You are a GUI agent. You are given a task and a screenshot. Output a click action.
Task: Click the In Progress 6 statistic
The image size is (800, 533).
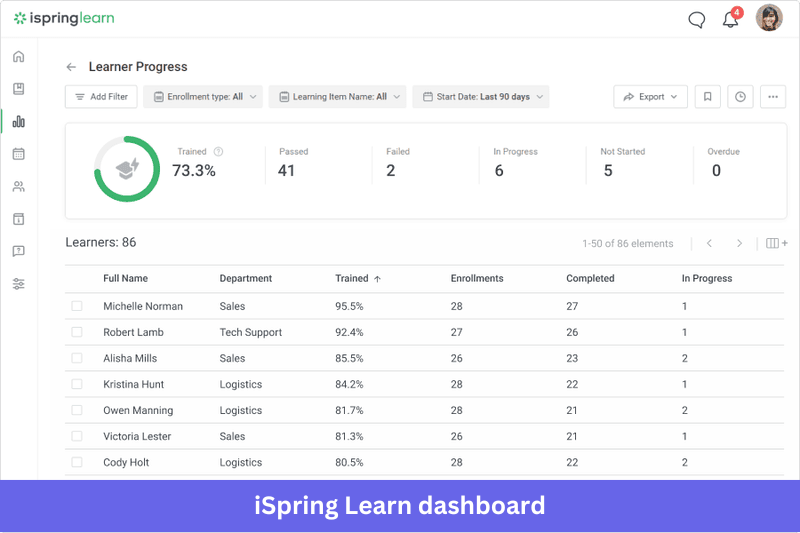click(x=515, y=163)
